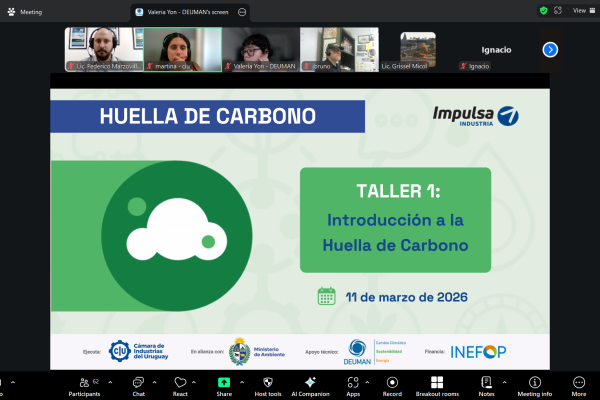Launch AI Companion
Screen dimensions: 600x400
click(310, 387)
